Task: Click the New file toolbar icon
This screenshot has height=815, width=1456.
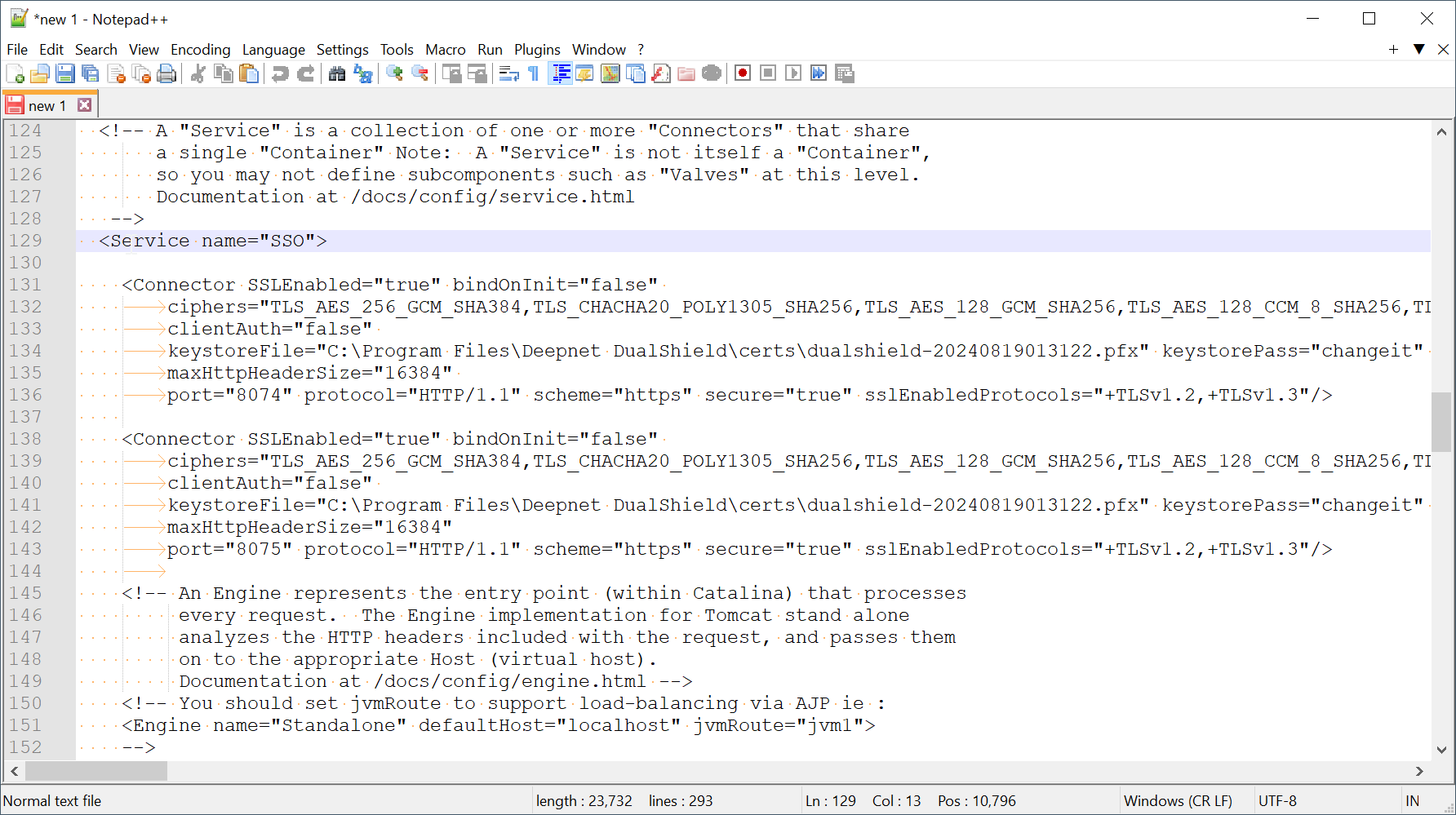Action: point(15,73)
